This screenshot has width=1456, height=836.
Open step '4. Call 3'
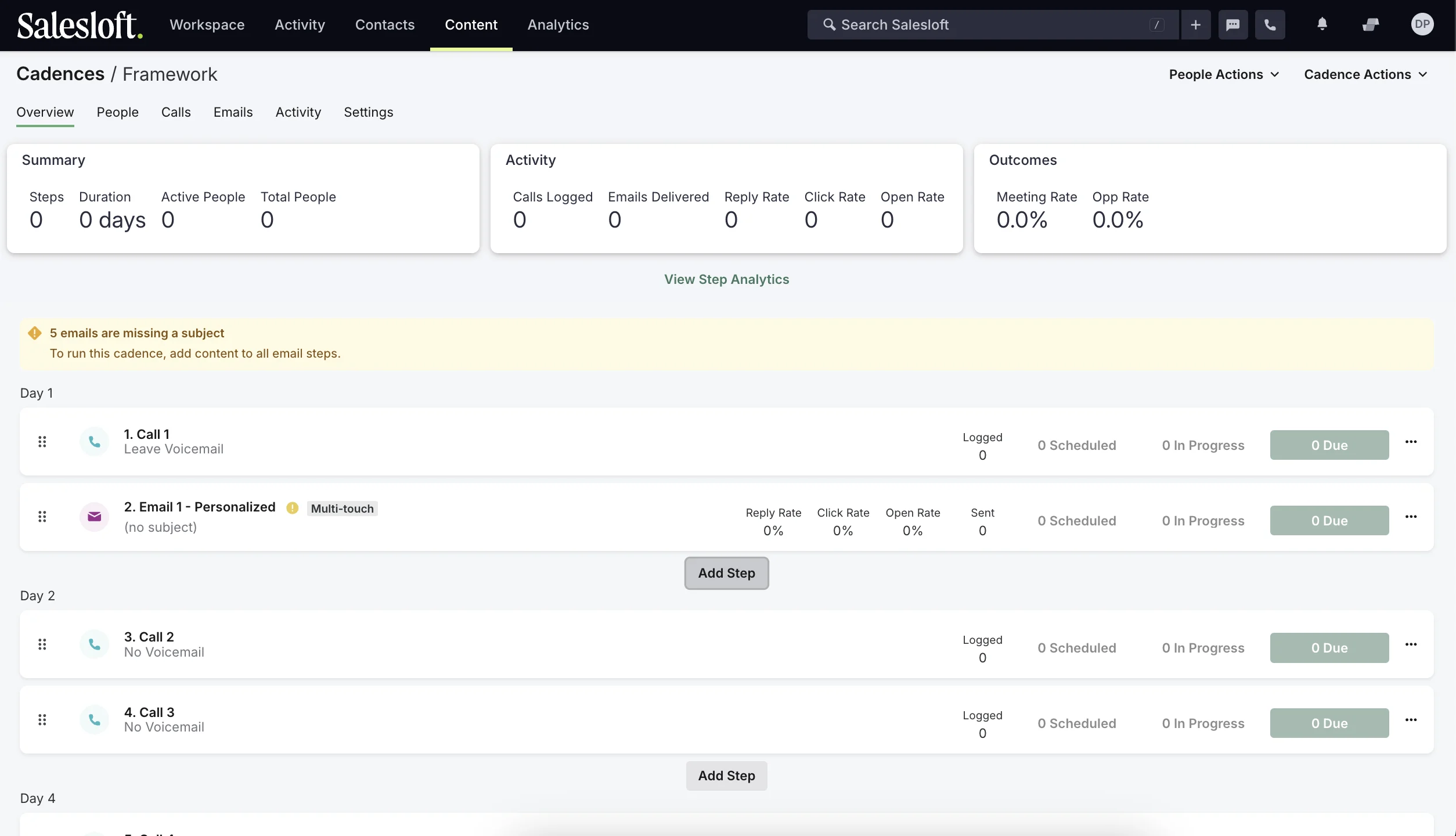[149, 712]
